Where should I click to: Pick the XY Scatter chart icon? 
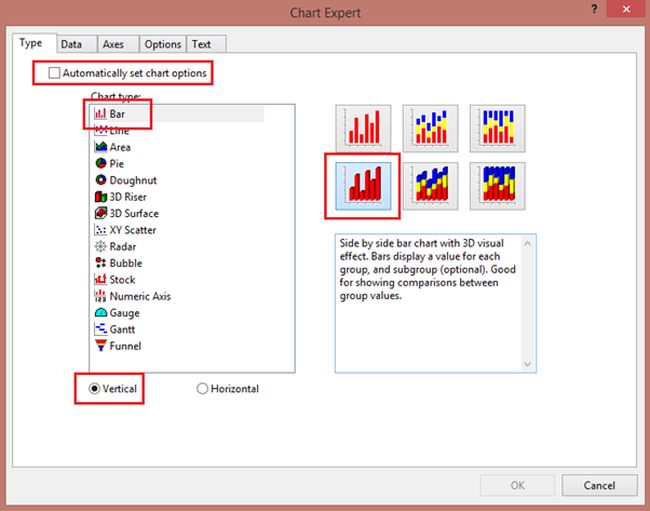[100, 230]
